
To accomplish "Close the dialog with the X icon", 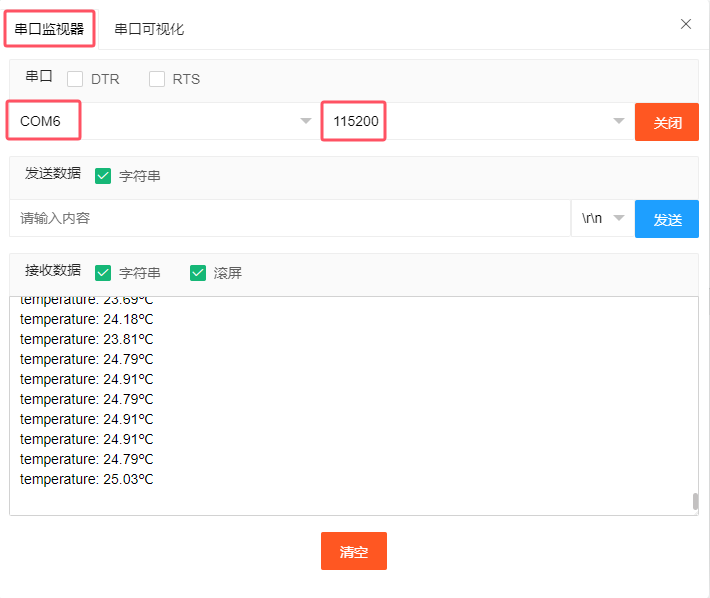I will pos(686,24).
